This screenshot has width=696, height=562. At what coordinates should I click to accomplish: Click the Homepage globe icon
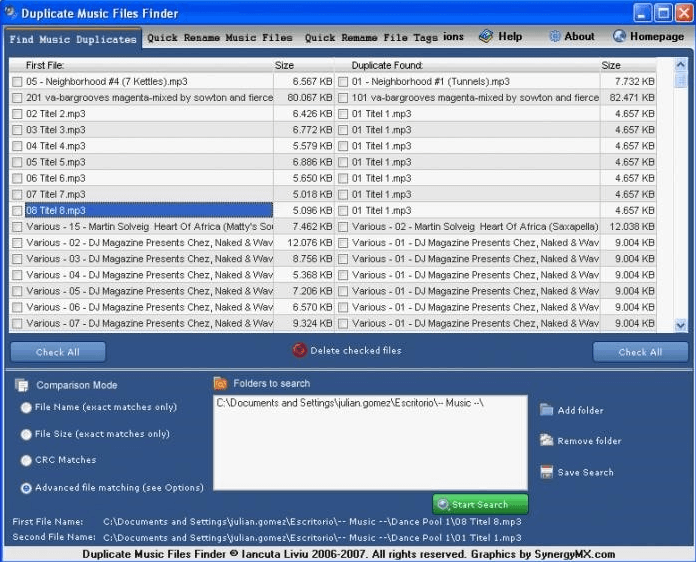(620, 36)
